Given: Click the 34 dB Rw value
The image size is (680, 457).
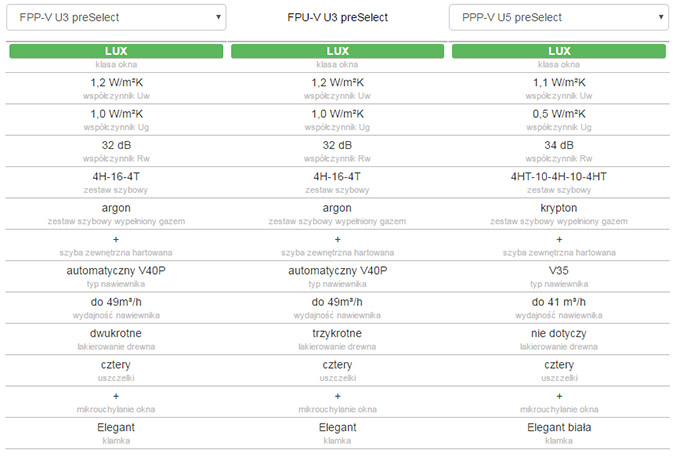Looking at the screenshot, I should click(558, 145).
